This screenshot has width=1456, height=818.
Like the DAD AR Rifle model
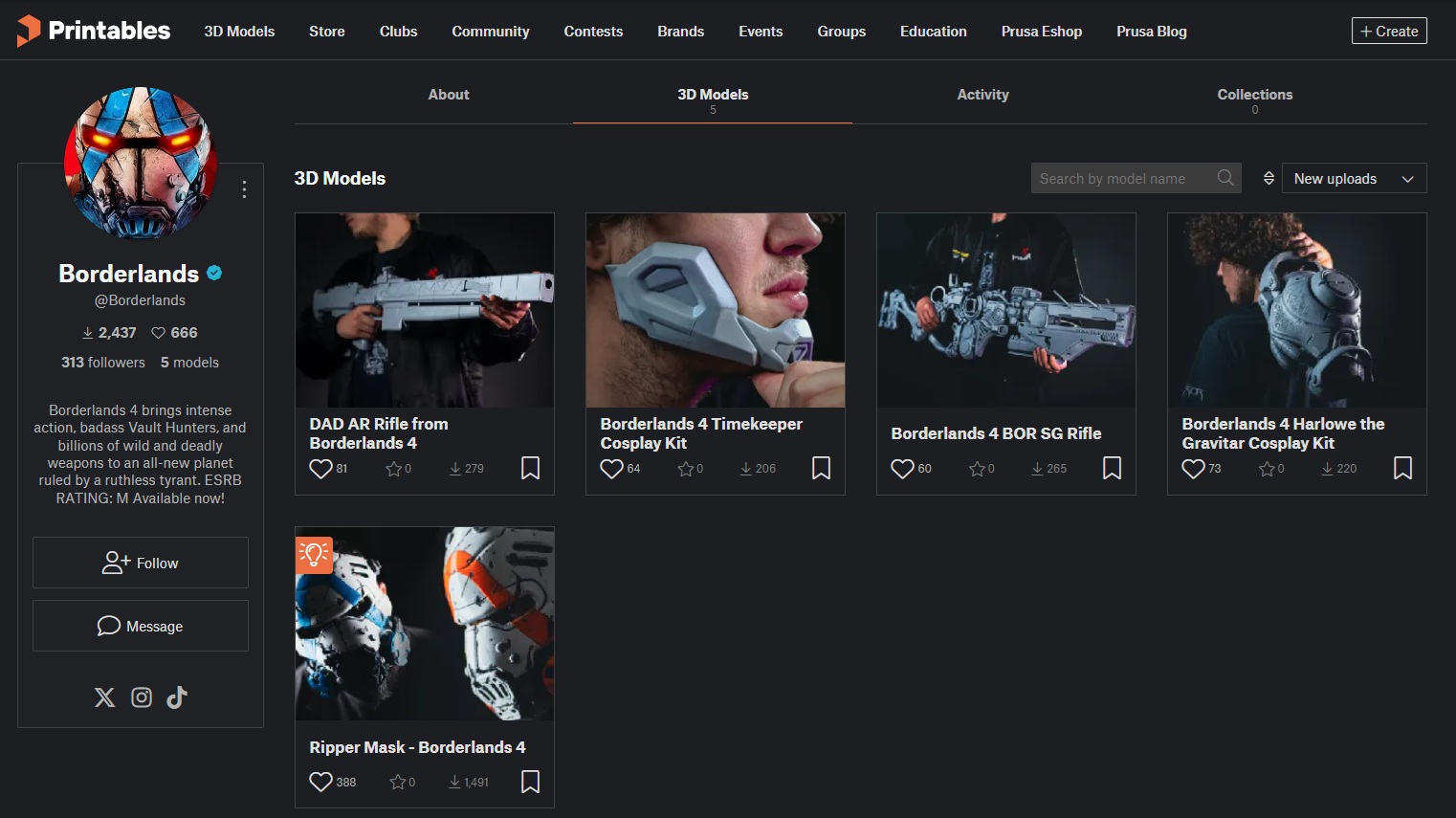point(320,469)
